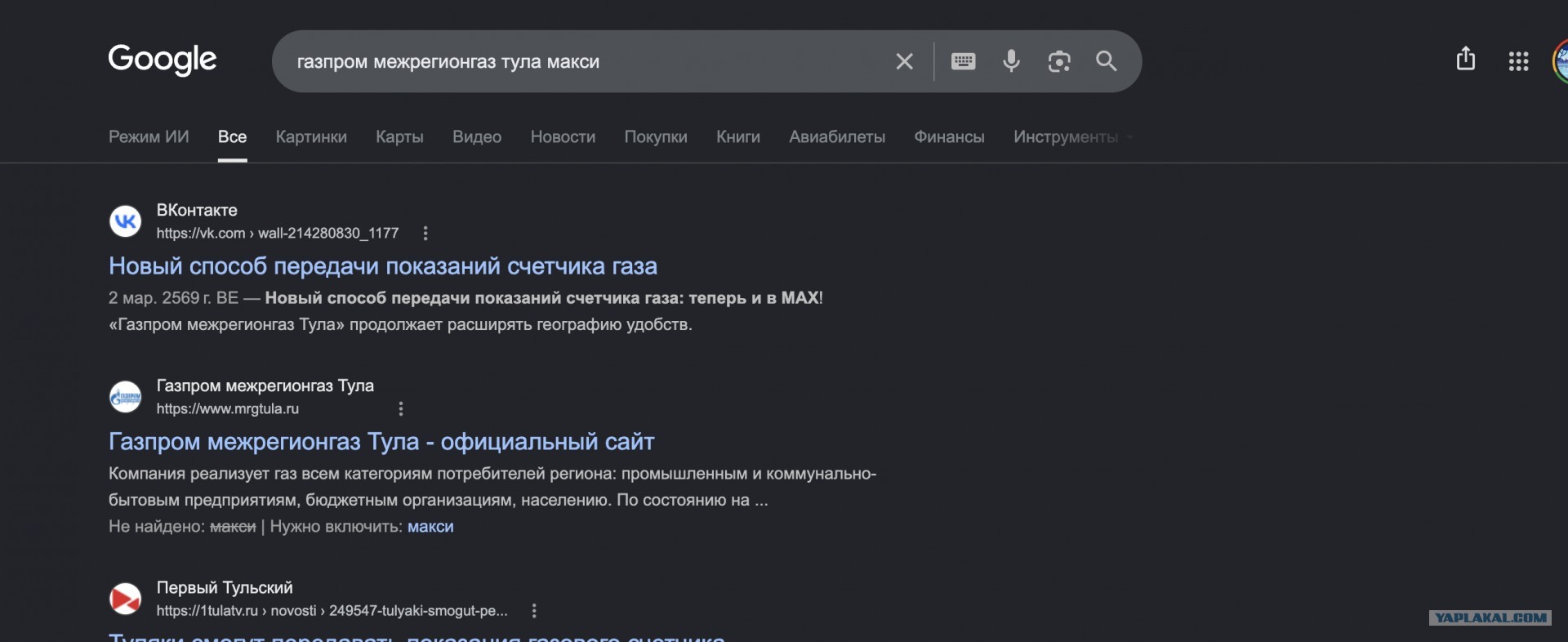This screenshot has width=1568, height=642.
Task: Click the https://www.mrgtula.ru URL
Action: pyautogui.click(x=228, y=408)
